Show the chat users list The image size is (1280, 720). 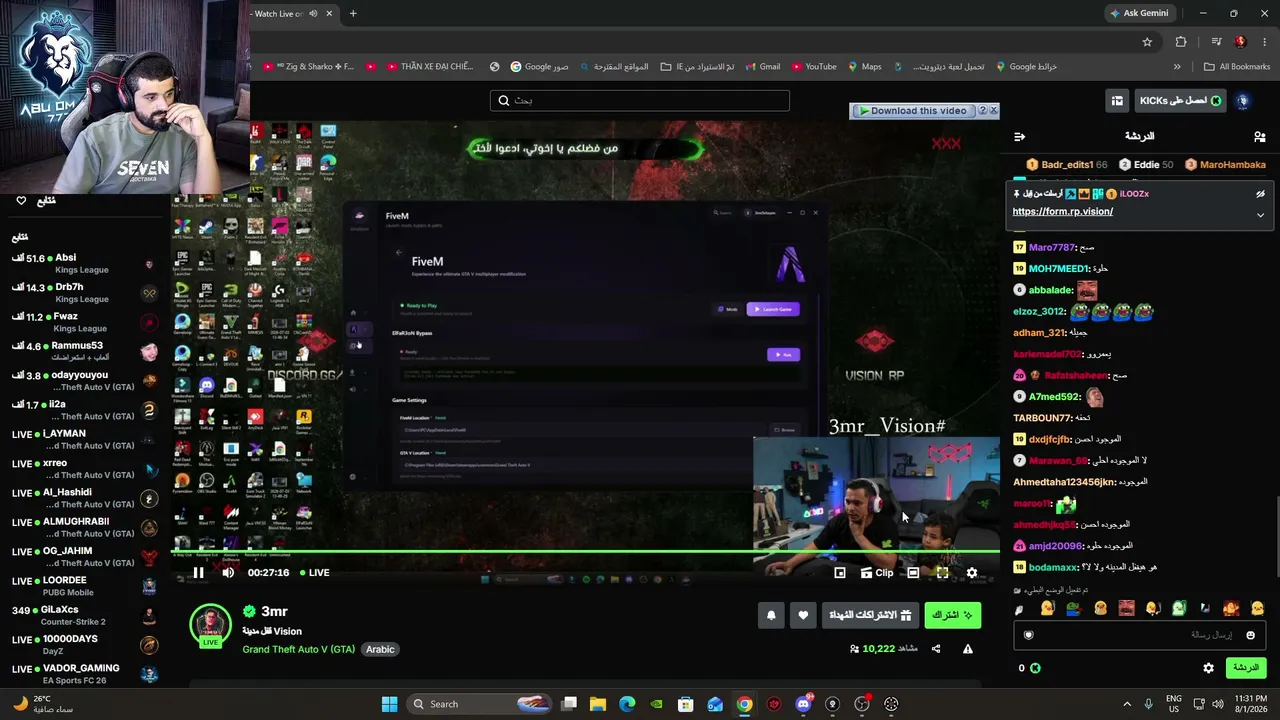point(1259,136)
